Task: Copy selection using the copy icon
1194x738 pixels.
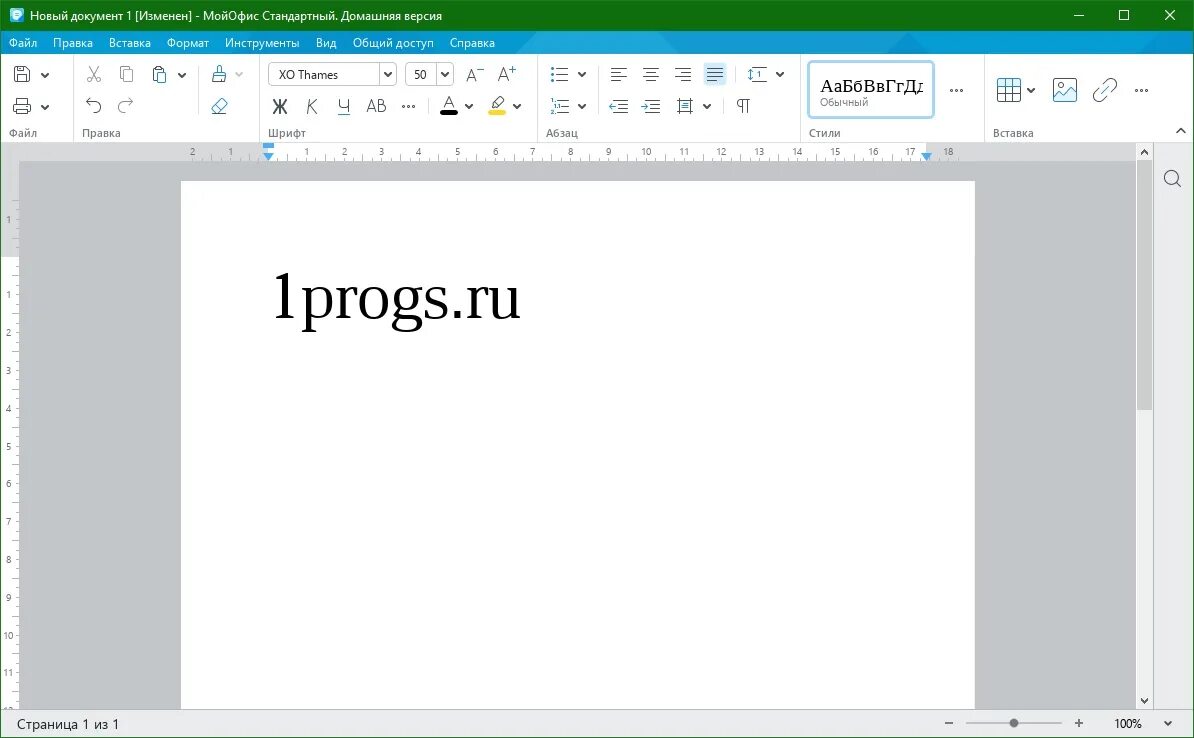Action: pos(126,74)
